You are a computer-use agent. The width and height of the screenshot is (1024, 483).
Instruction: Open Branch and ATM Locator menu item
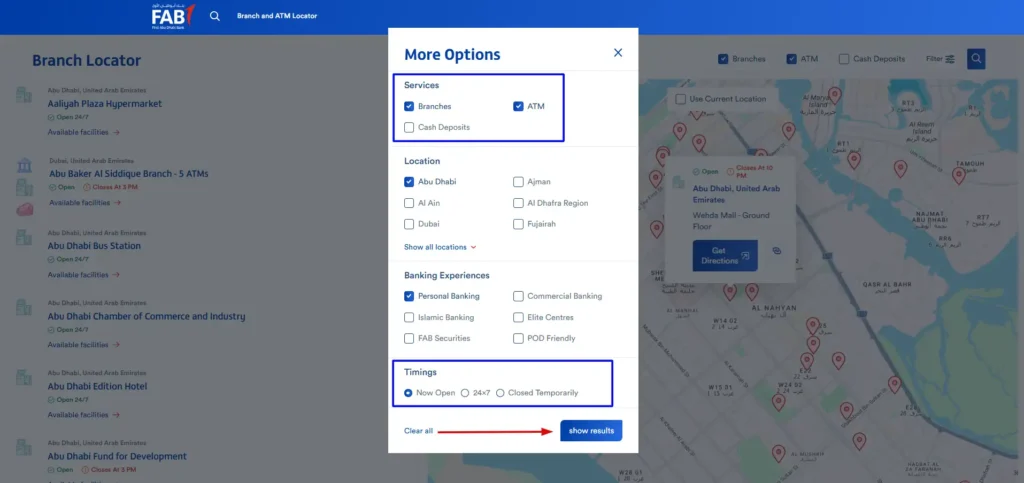pyautogui.click(x=277, y=16)
